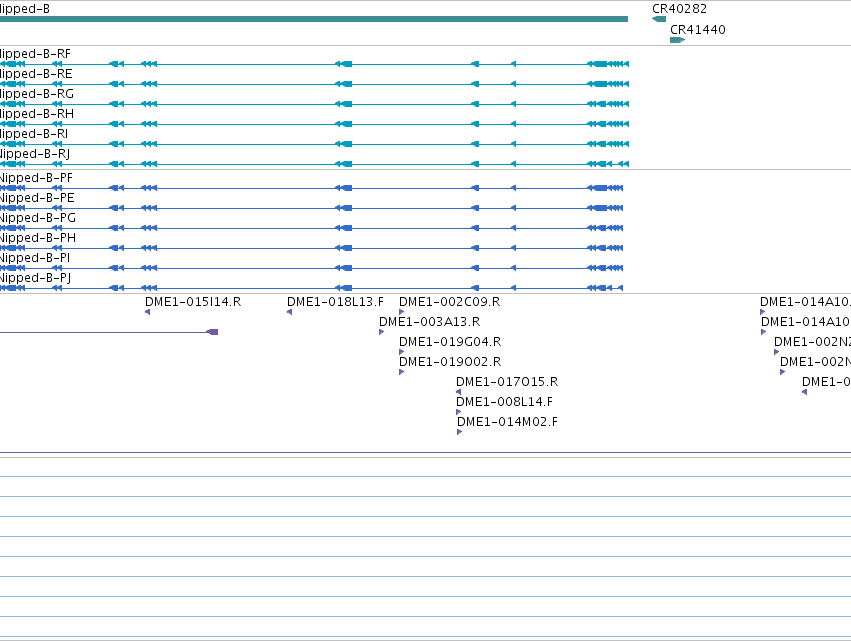Viewport: 851px width, 641px height.
Task: Select the Nipped-B-PG protein label
Action: tap(38, 218)
